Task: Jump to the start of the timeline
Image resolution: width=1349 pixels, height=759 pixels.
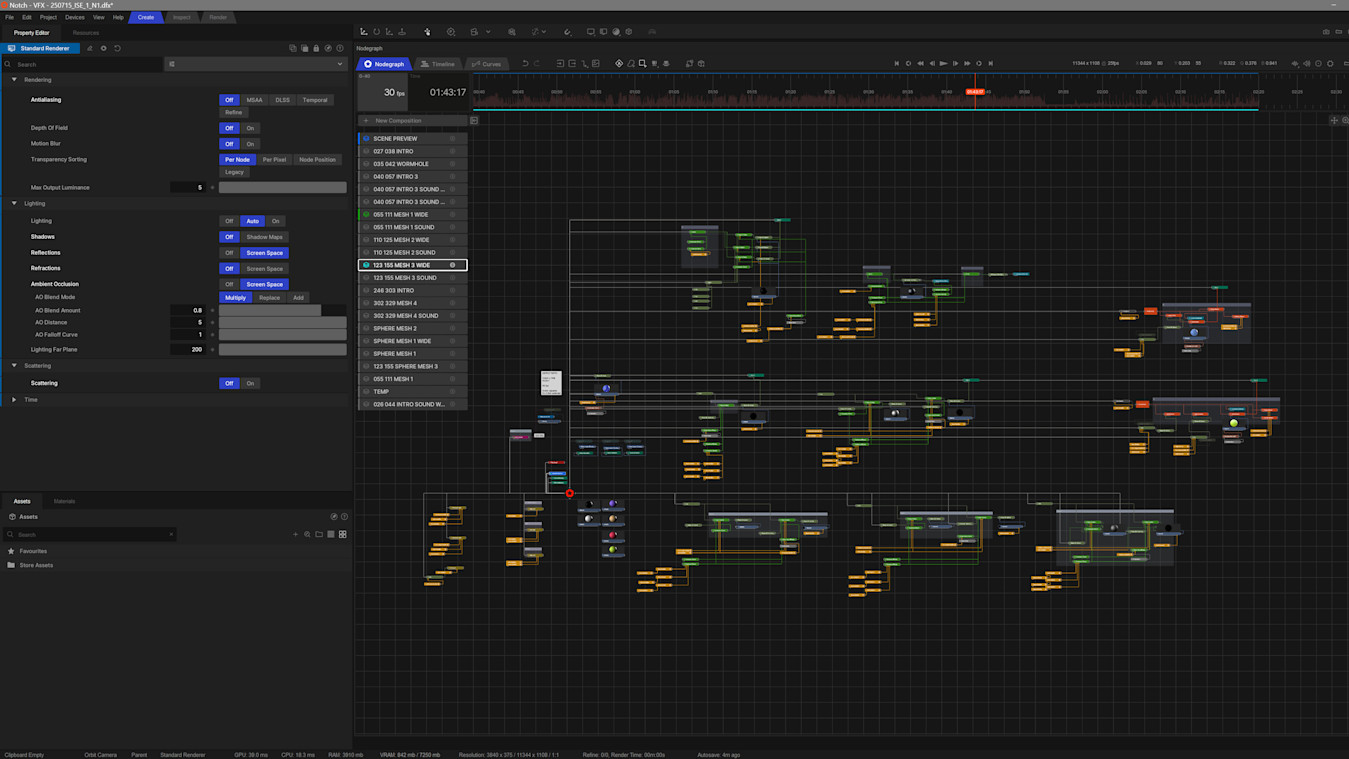Action: click(x=896, y=63)
